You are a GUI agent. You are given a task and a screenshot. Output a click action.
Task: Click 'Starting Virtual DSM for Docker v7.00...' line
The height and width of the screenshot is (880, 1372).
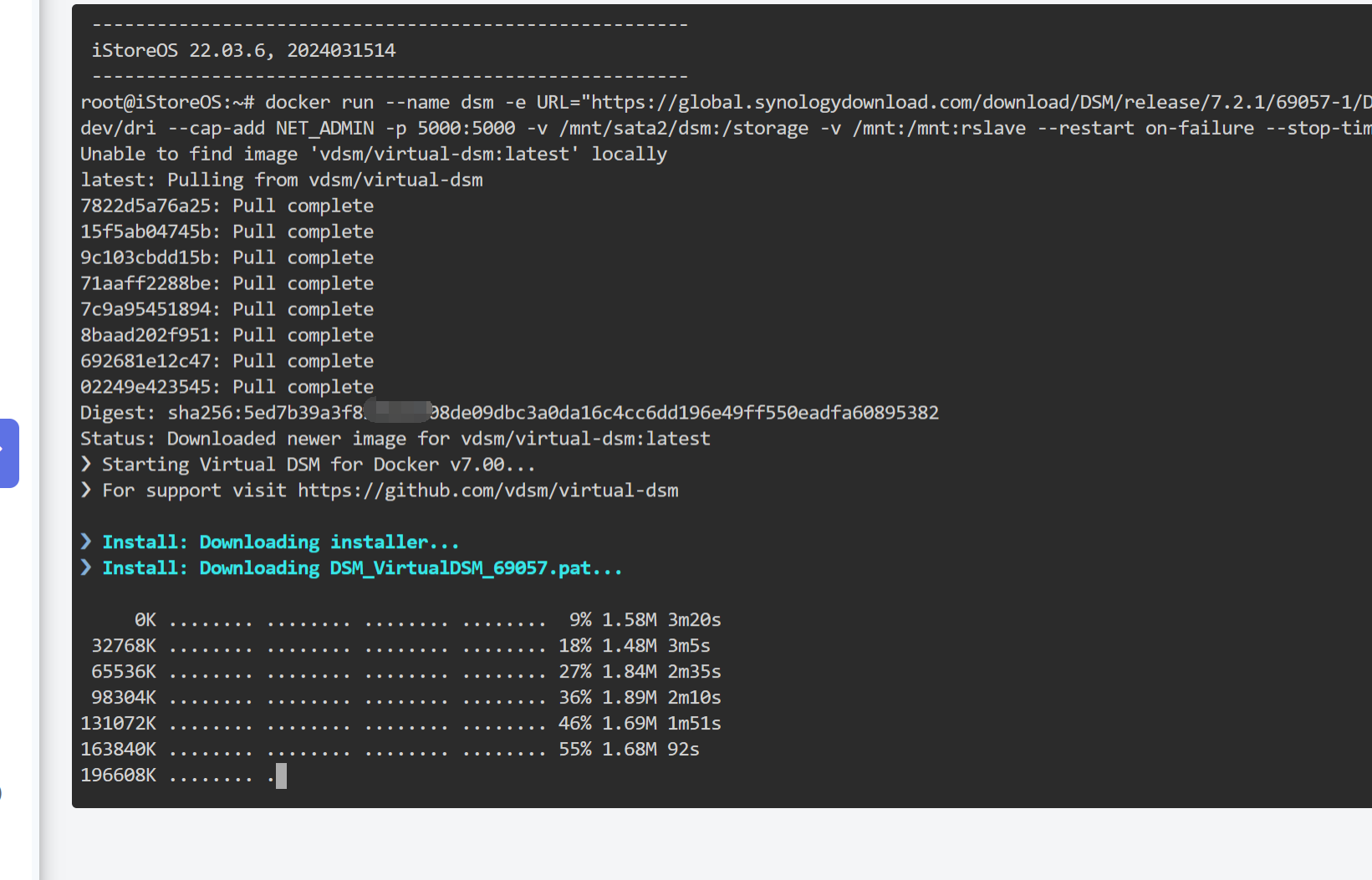(308, 465)
